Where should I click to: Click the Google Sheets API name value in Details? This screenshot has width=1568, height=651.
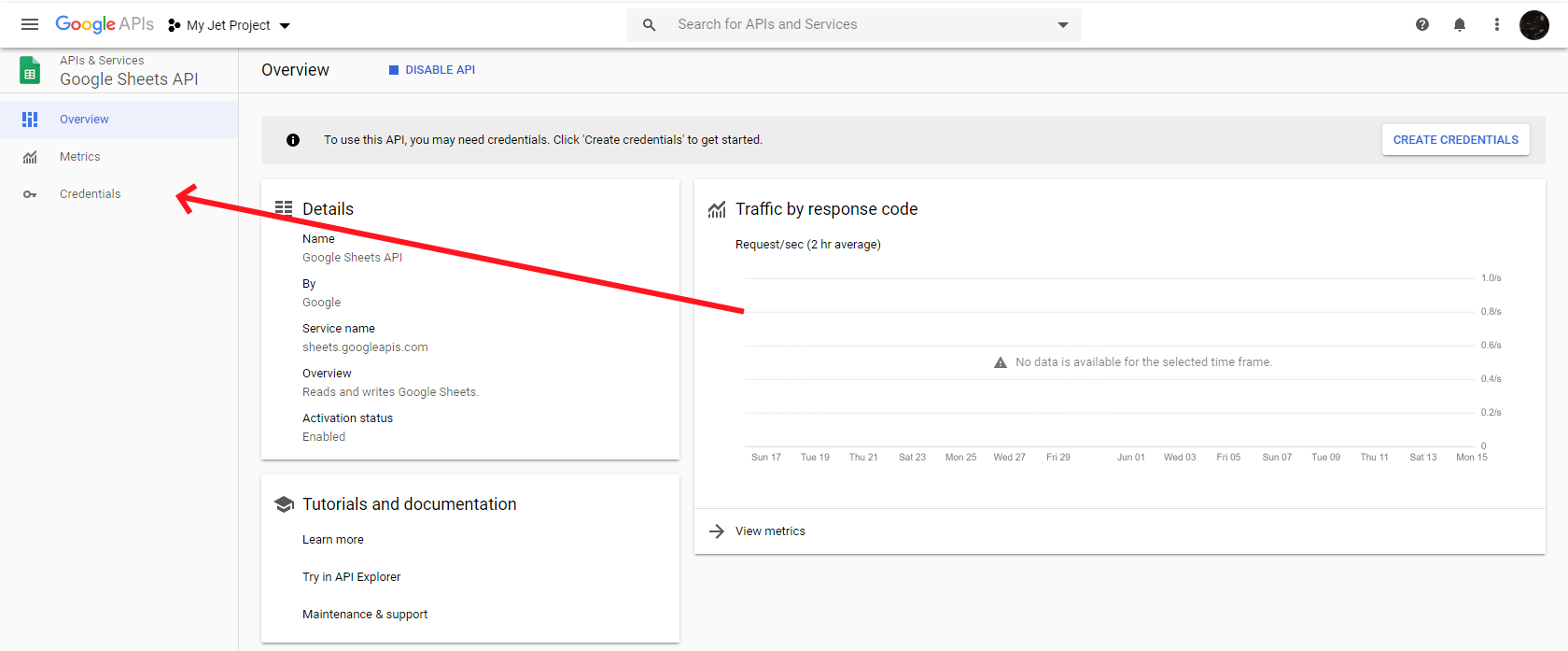click(x=353, y=258)
